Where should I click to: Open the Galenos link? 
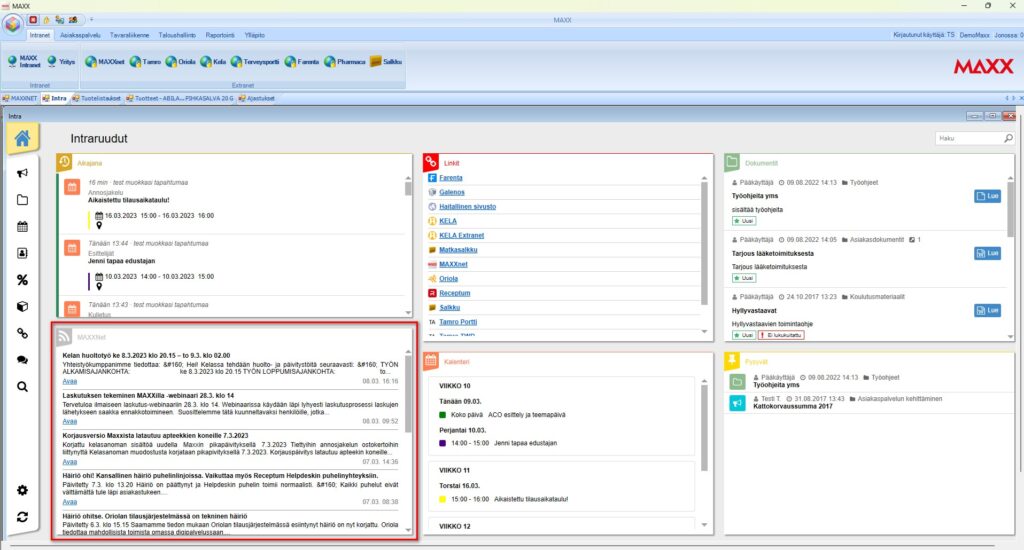(452, 192)
